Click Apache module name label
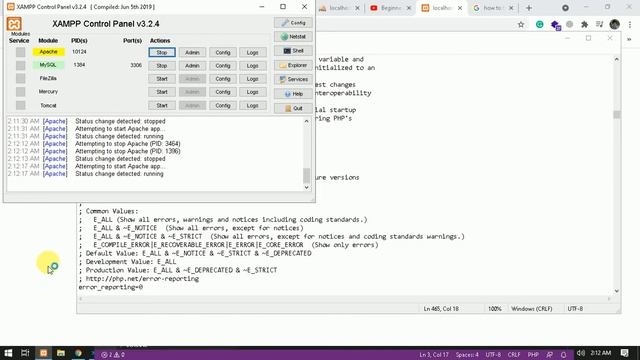The height and width of the screenshot is (360, 640). tap(49, 52)
